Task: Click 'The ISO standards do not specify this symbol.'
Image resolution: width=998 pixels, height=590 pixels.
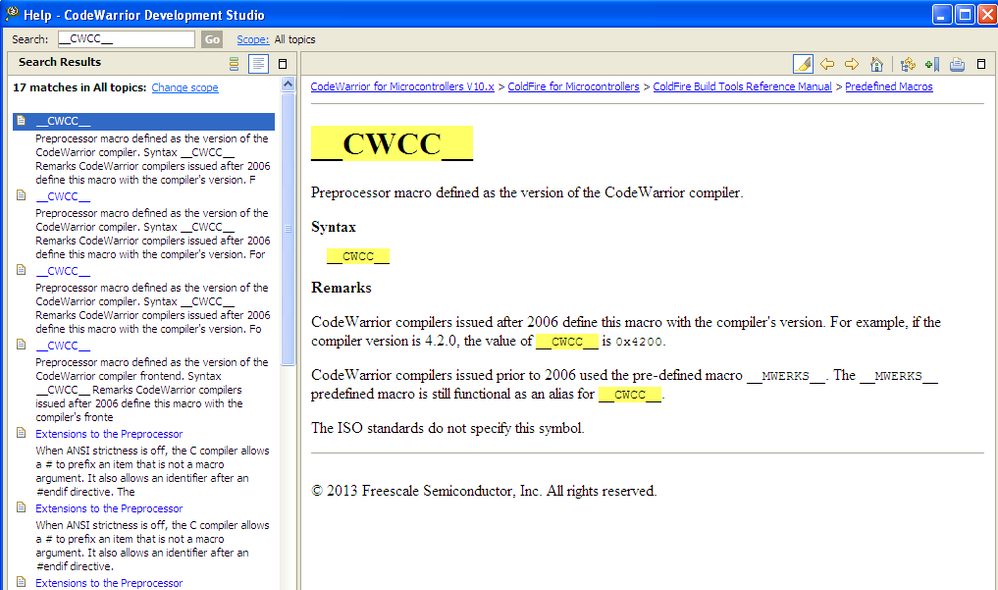Action: 447,428
